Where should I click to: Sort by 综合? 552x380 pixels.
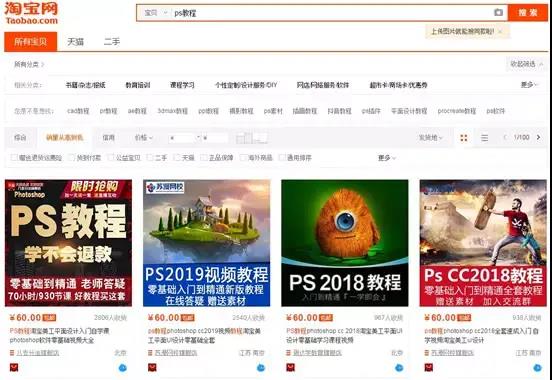point(20,138)
